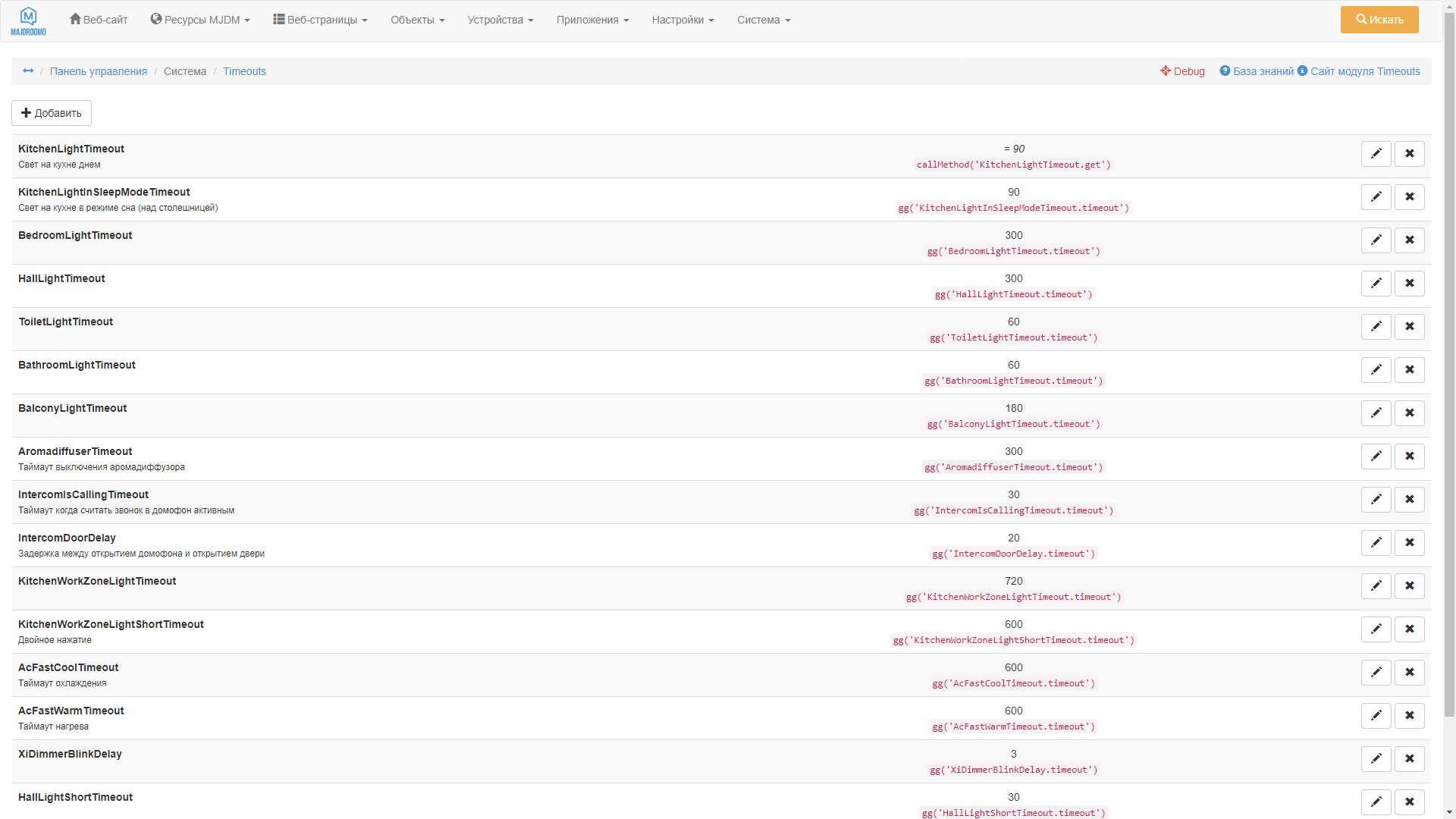
Task: Delete the ToiletLightTimeout entry with X icon
Action: (x=1410, y=326)
